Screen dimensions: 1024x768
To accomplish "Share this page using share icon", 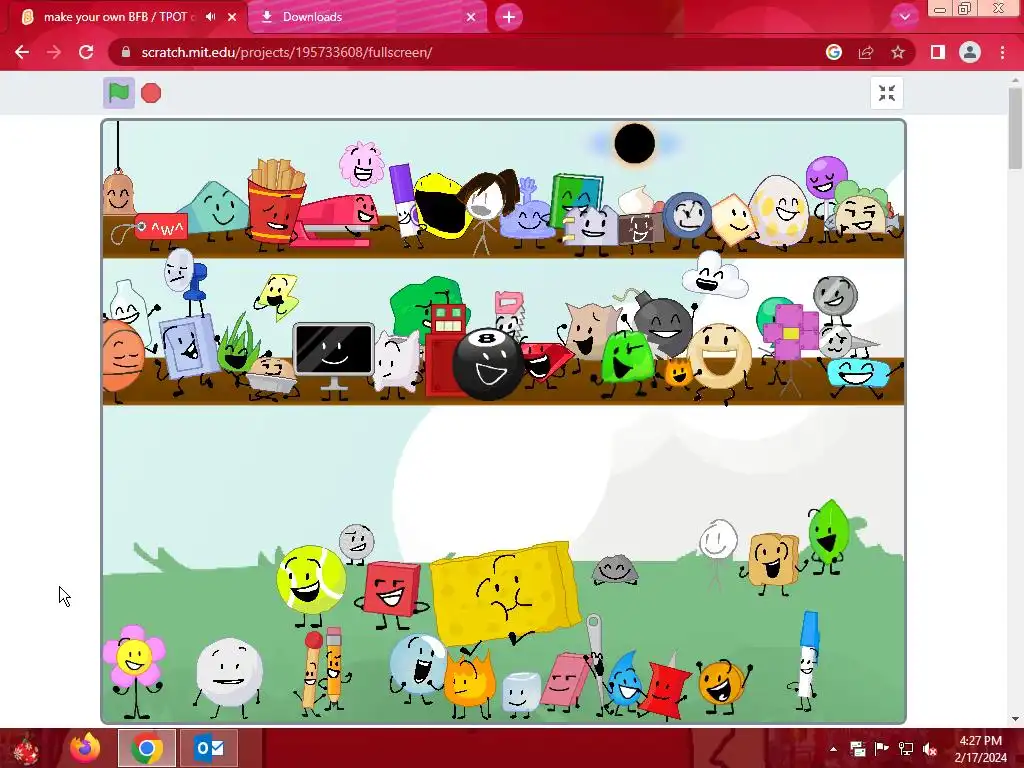I will 866,52.
